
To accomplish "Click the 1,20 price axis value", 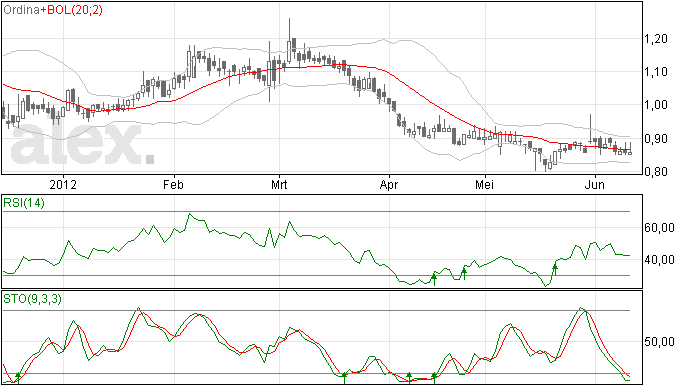I will click(x=656, y=39).
